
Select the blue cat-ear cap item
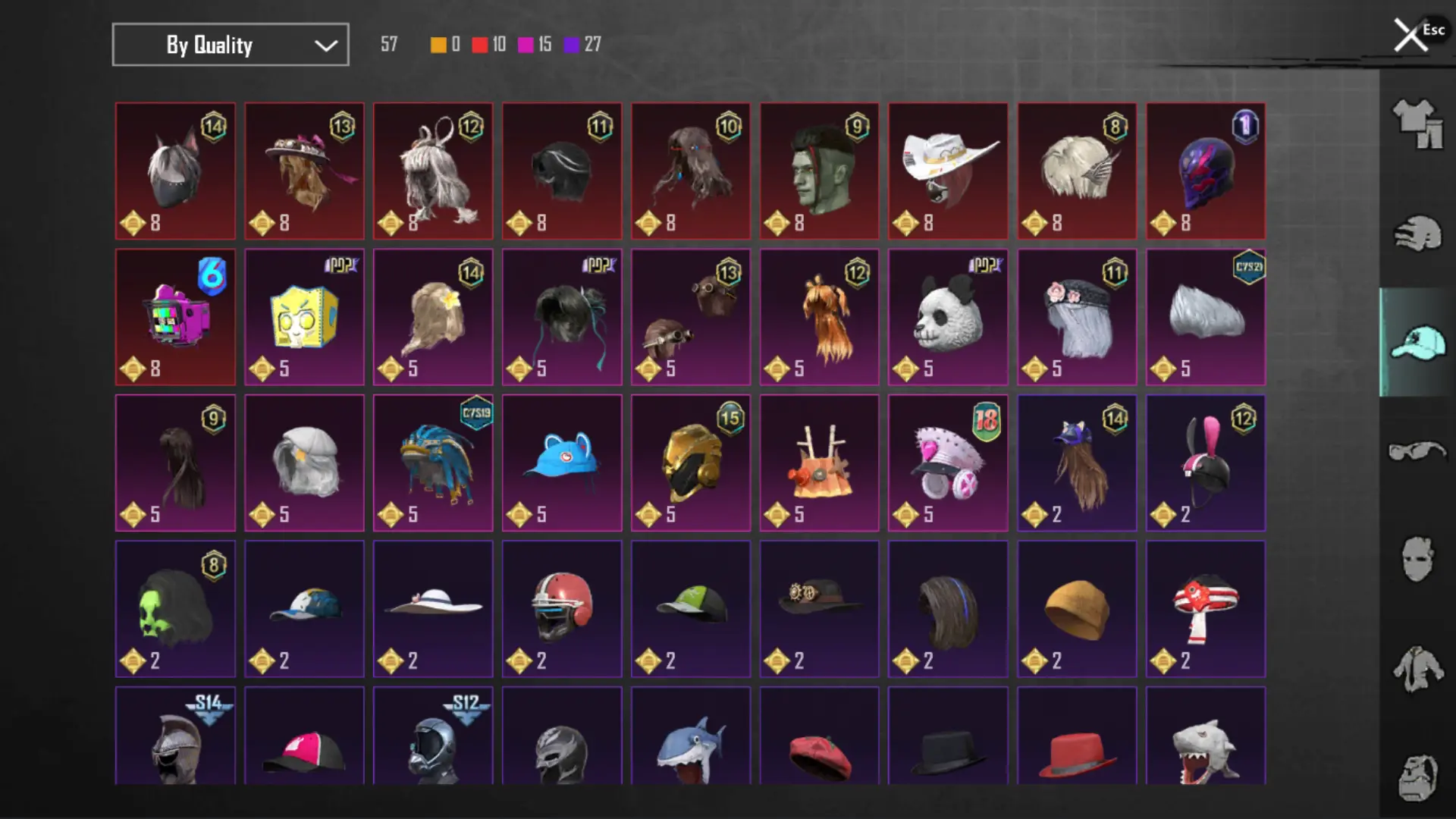[x=562, y=463]
